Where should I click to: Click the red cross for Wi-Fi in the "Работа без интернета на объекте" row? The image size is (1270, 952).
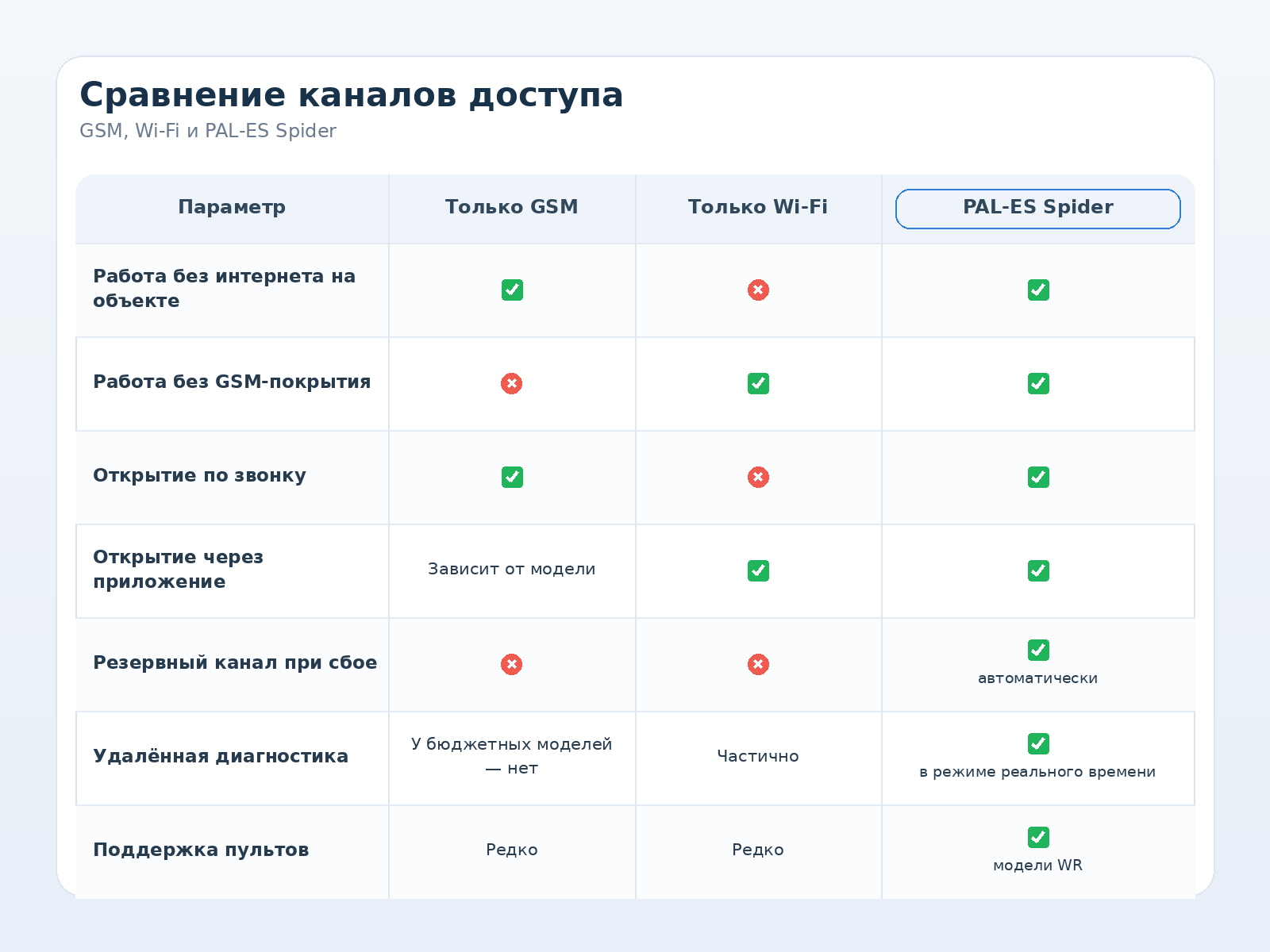pyautogui.click(x=758, y=290)
